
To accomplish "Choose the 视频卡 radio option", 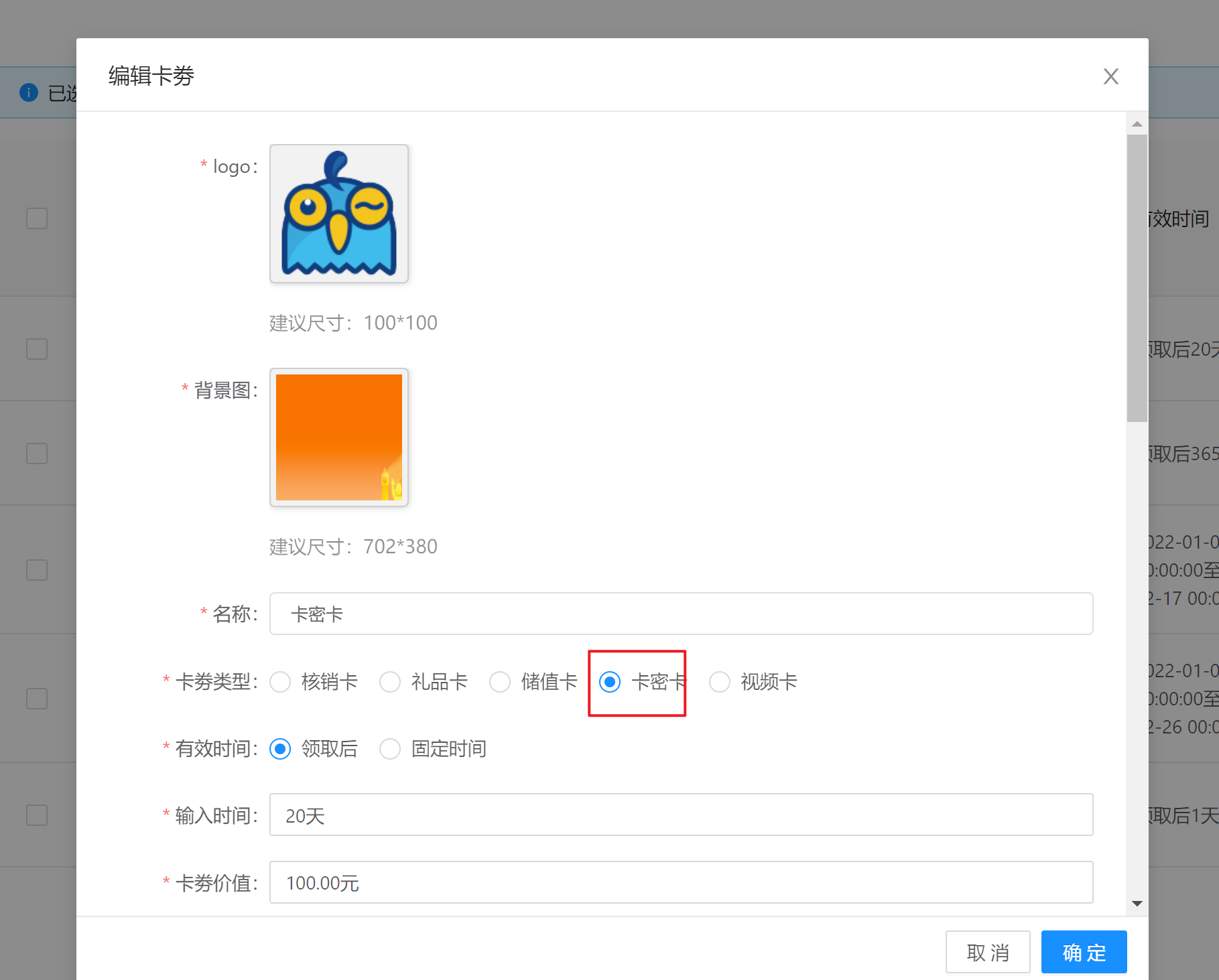I will click(x=720, y=682).
